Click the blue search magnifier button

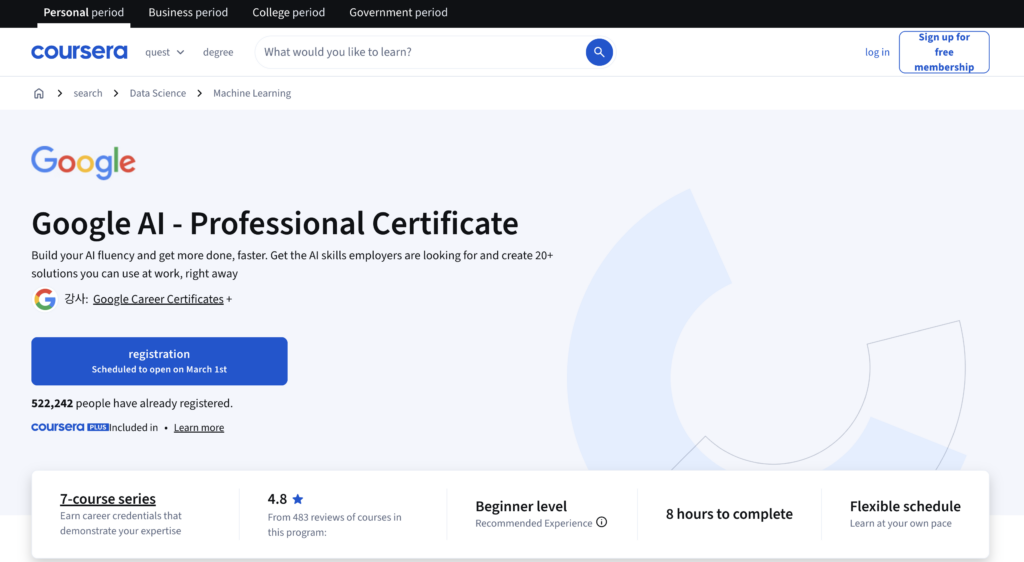[x=599, y=52]
